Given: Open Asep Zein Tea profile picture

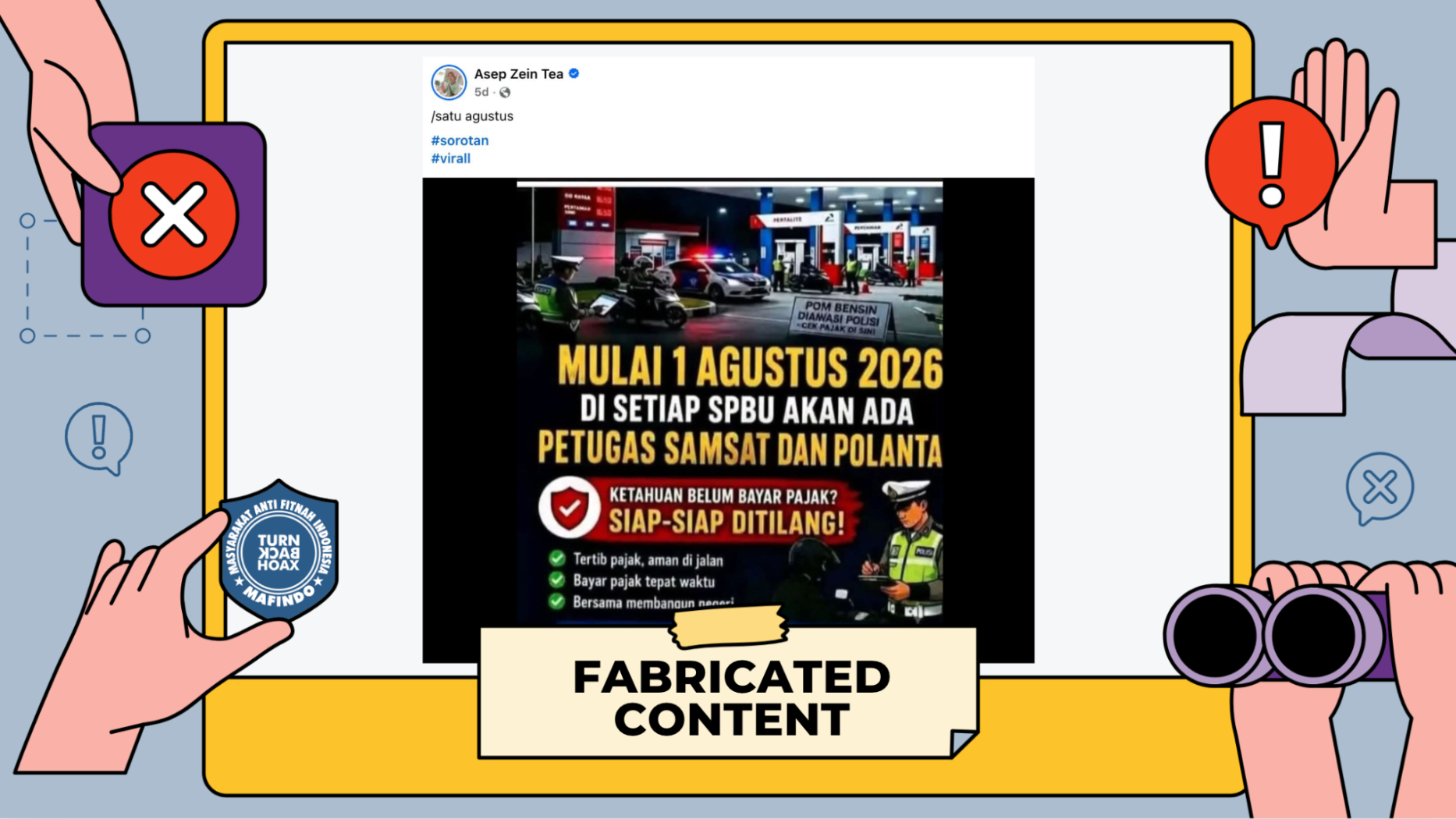Looking at the screenshot, I should [449, 82].
